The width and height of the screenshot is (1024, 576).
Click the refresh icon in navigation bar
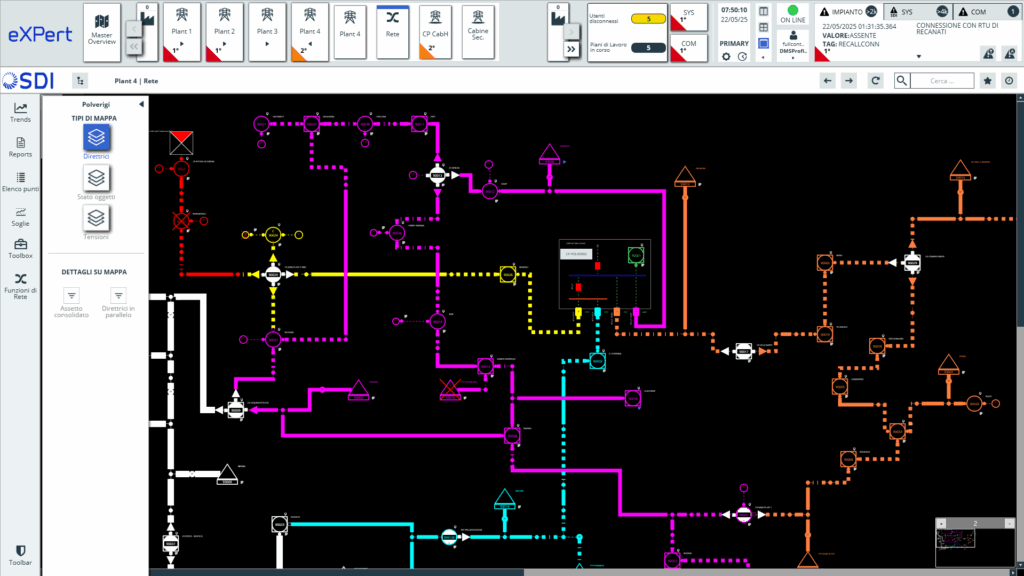coord(876,81)
